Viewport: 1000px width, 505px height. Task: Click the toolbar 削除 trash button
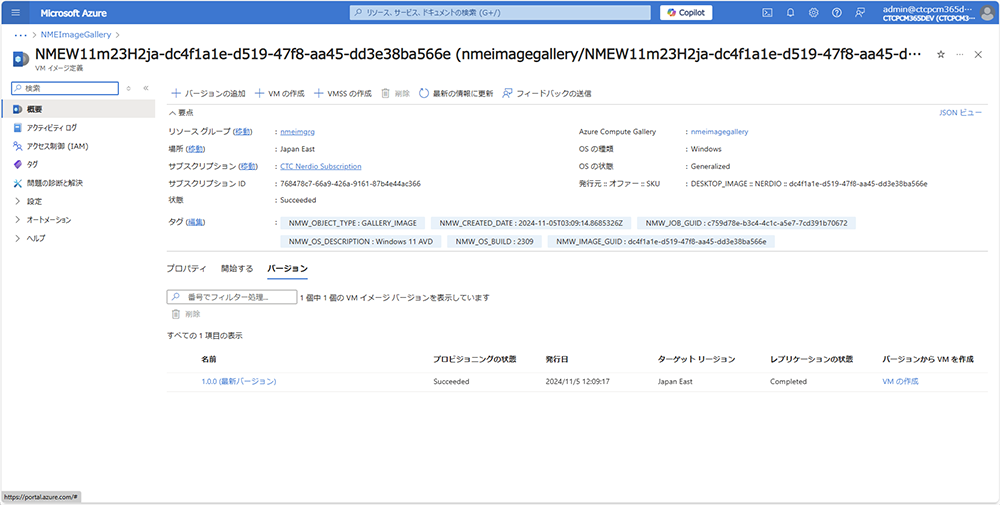395,93
